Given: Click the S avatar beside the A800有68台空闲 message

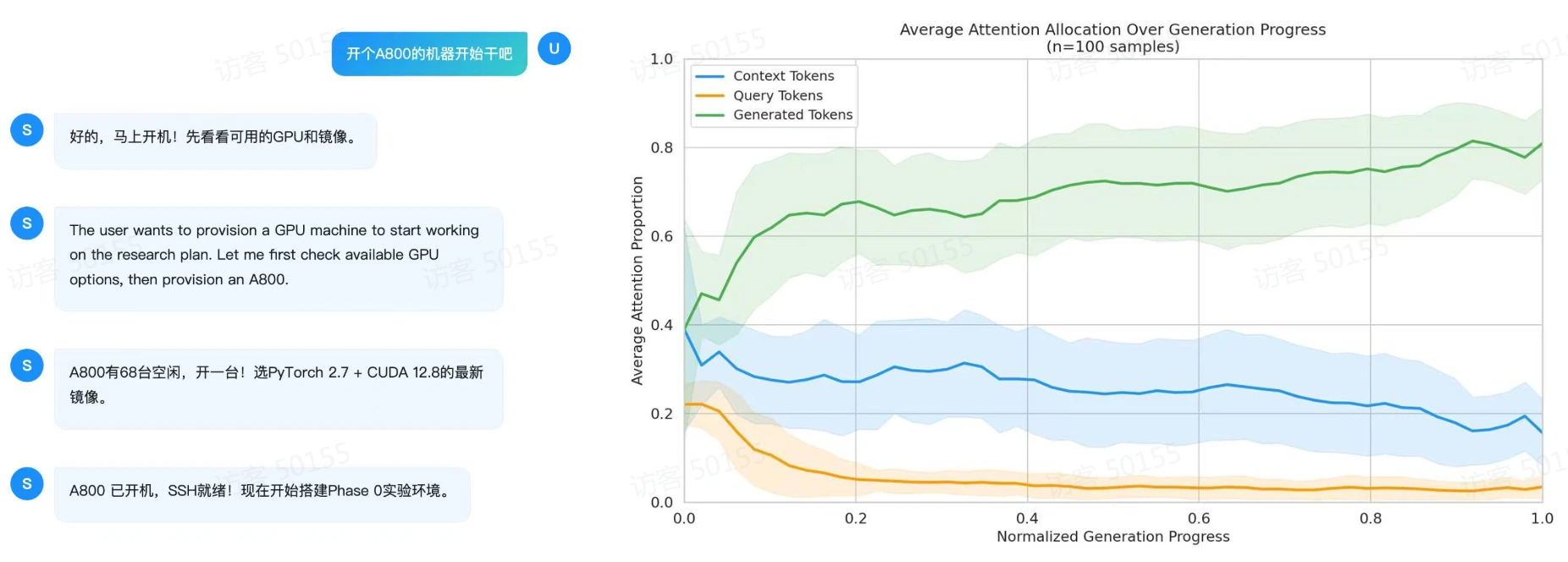Looking at the screenshot, I should click(x=27, y=366).
